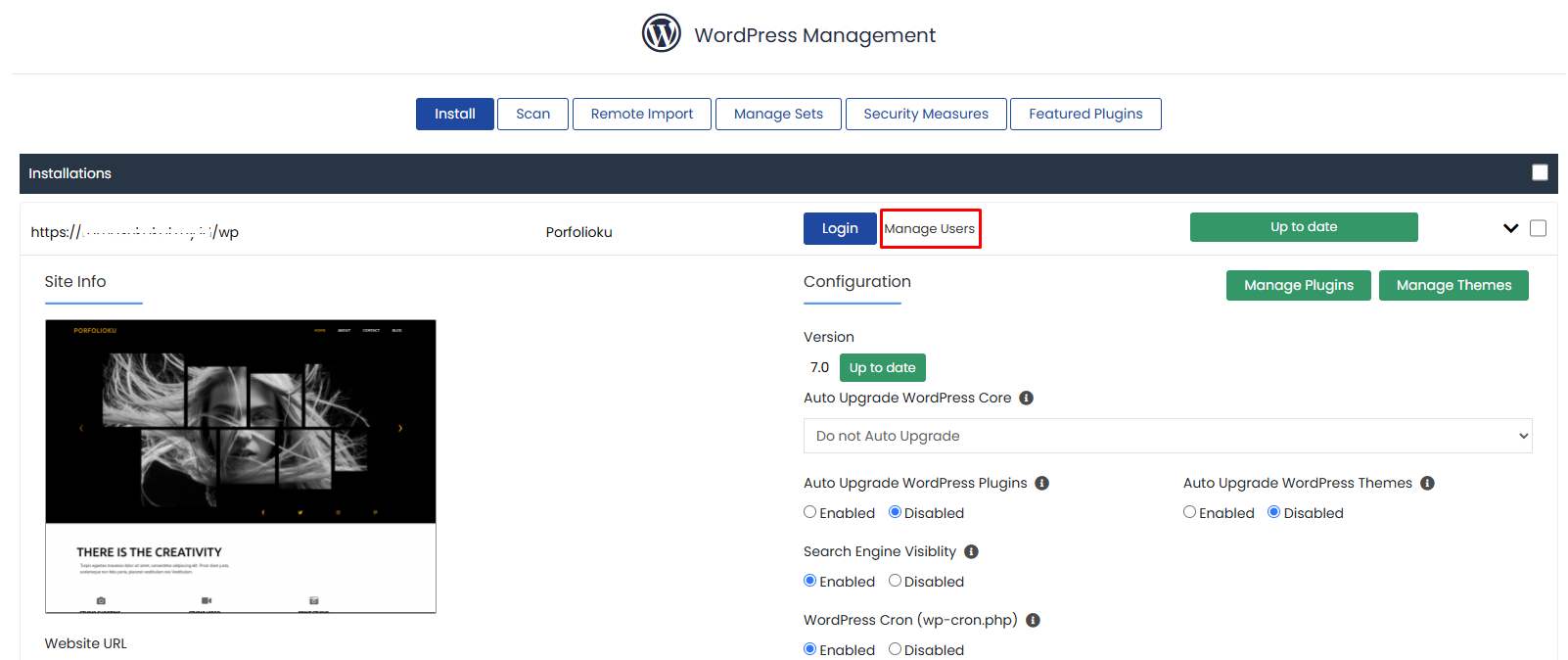Image resolution: width=1568 pixels, height=660 pixels.
Task: Select Disabled for Auto Upgrade WordPress Themes
Action: click(1273, 512)
